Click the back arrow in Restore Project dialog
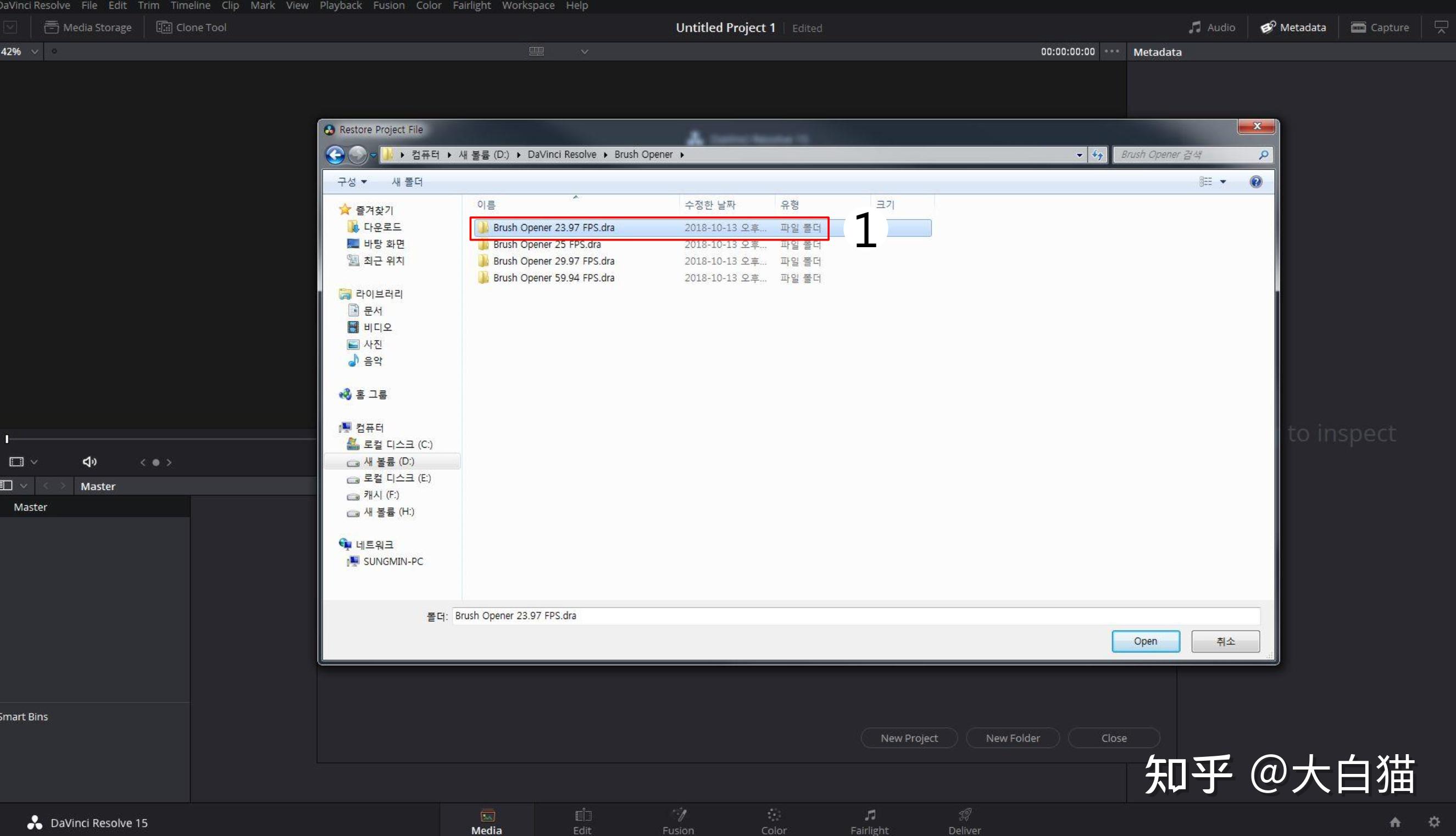The height and width of the screenshot is (836, 1456). (335, 154)
